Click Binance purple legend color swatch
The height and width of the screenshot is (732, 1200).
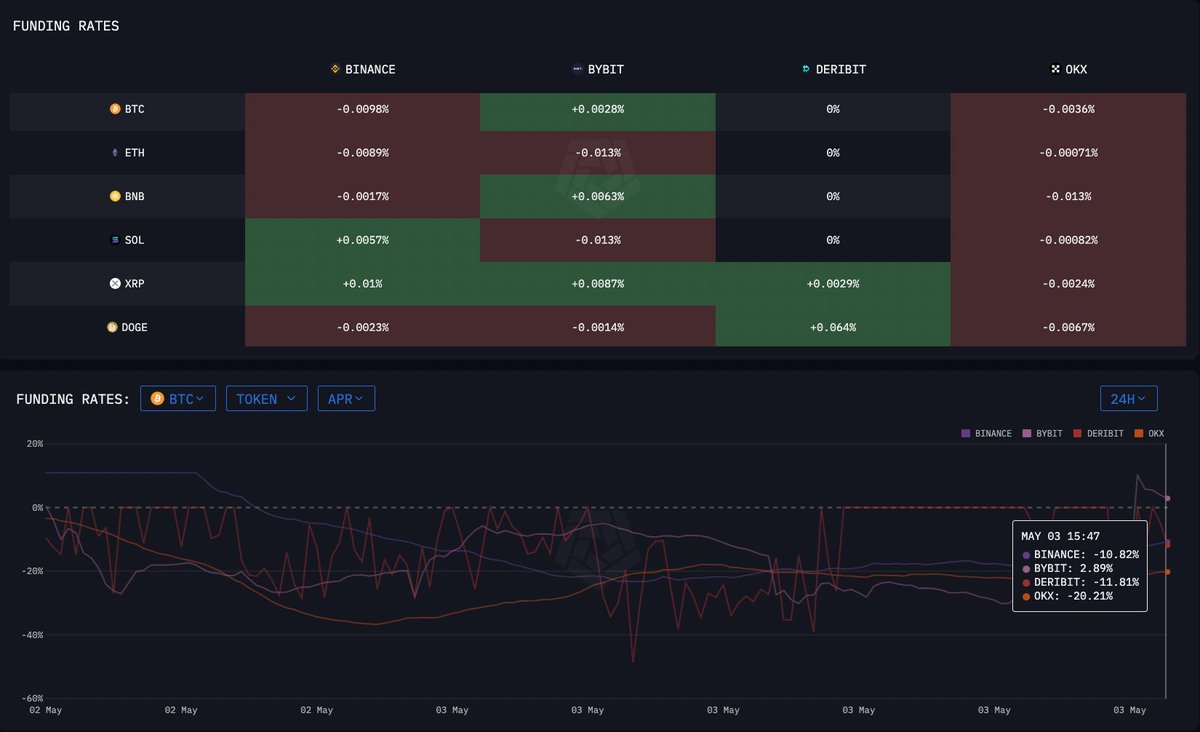(966, 434)
